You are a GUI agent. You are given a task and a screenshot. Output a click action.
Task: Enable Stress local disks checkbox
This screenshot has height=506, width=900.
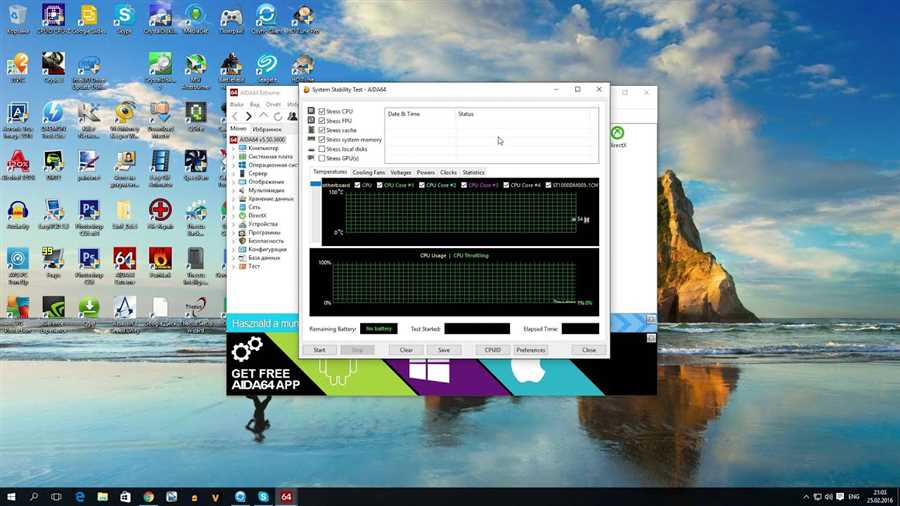click(321, 149)
